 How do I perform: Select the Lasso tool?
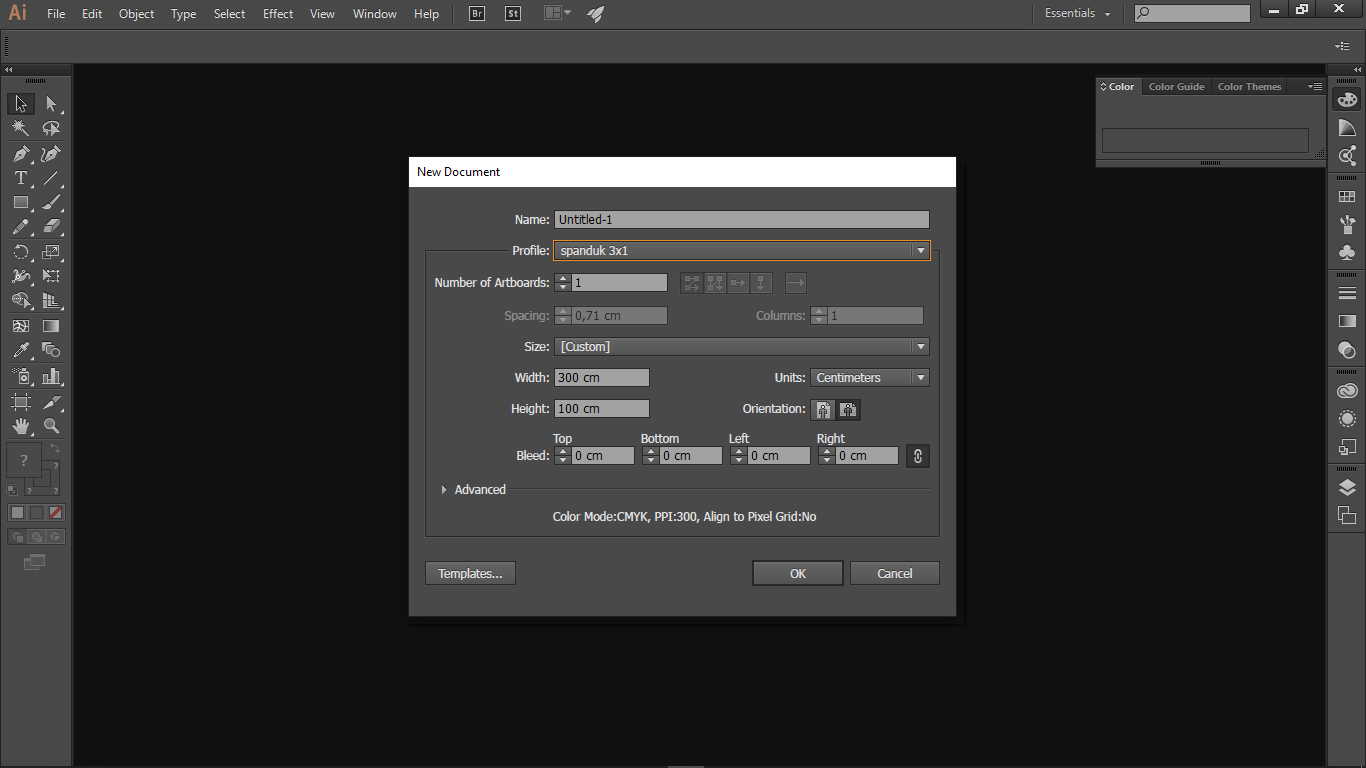pos(51,128)
